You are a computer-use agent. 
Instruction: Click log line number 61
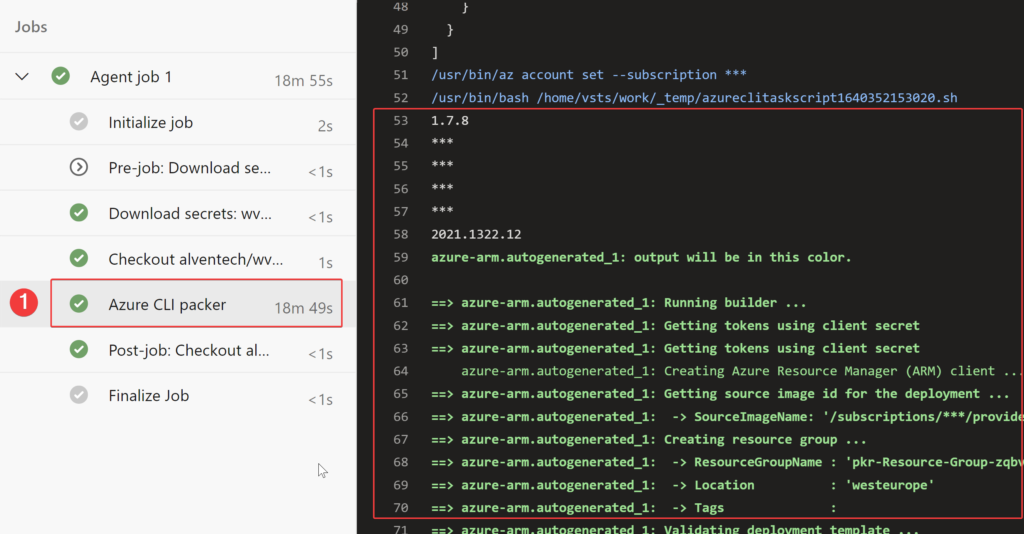(400, 303)
